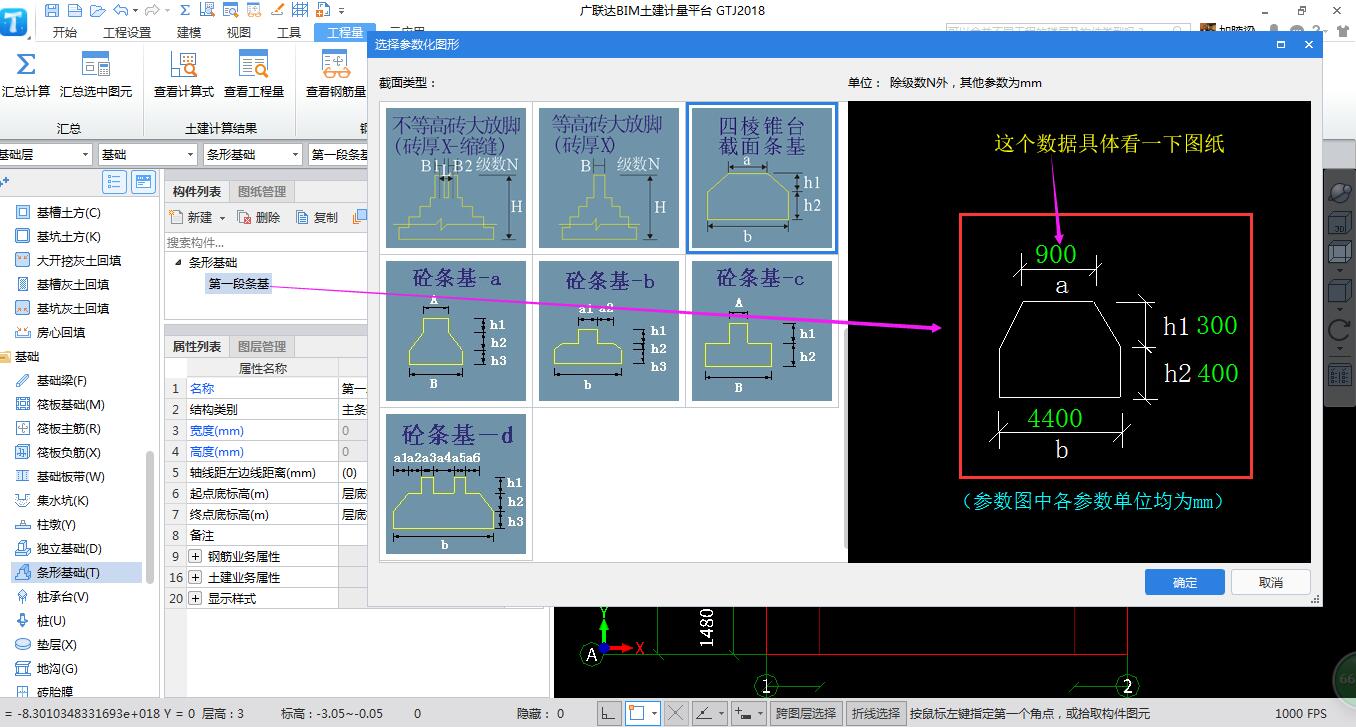Click the open folder icon in quick toolbar

click(x=96, y=10)
